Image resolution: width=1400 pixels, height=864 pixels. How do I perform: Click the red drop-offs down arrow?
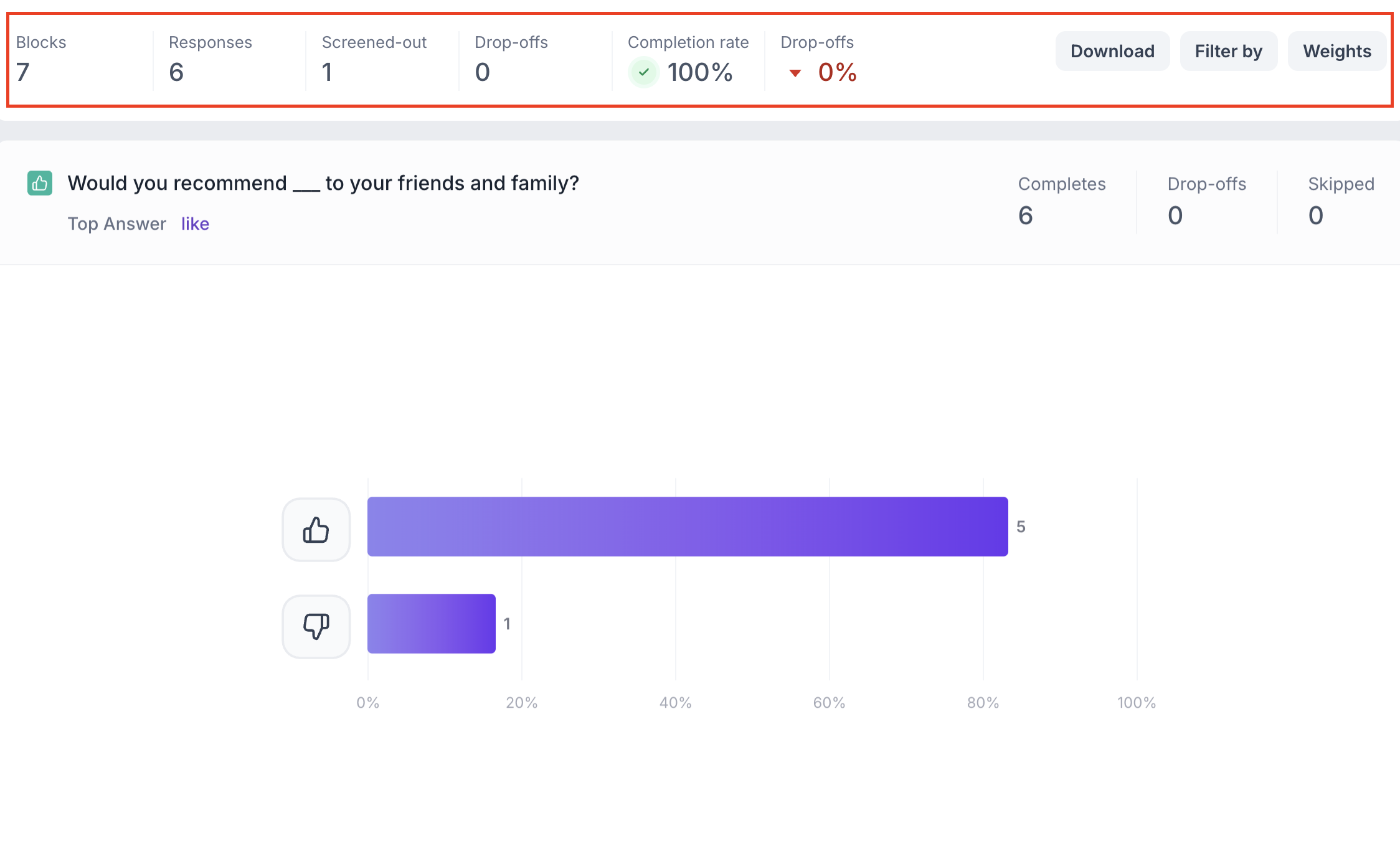click(x=795, y=73)
